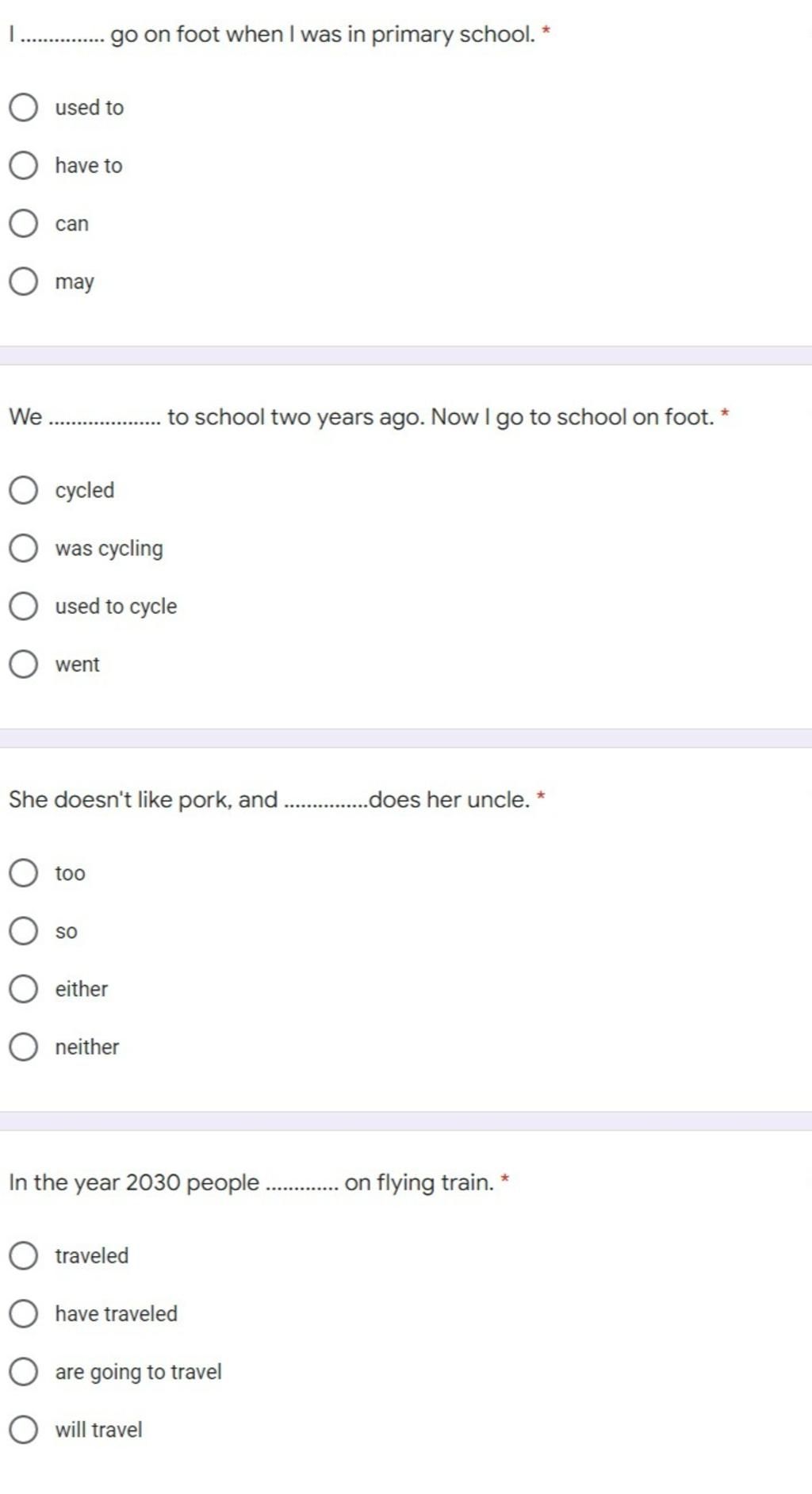Click the 'flying train' question text
Screen dimensions: 812x1494
(x=254, y=1182)
